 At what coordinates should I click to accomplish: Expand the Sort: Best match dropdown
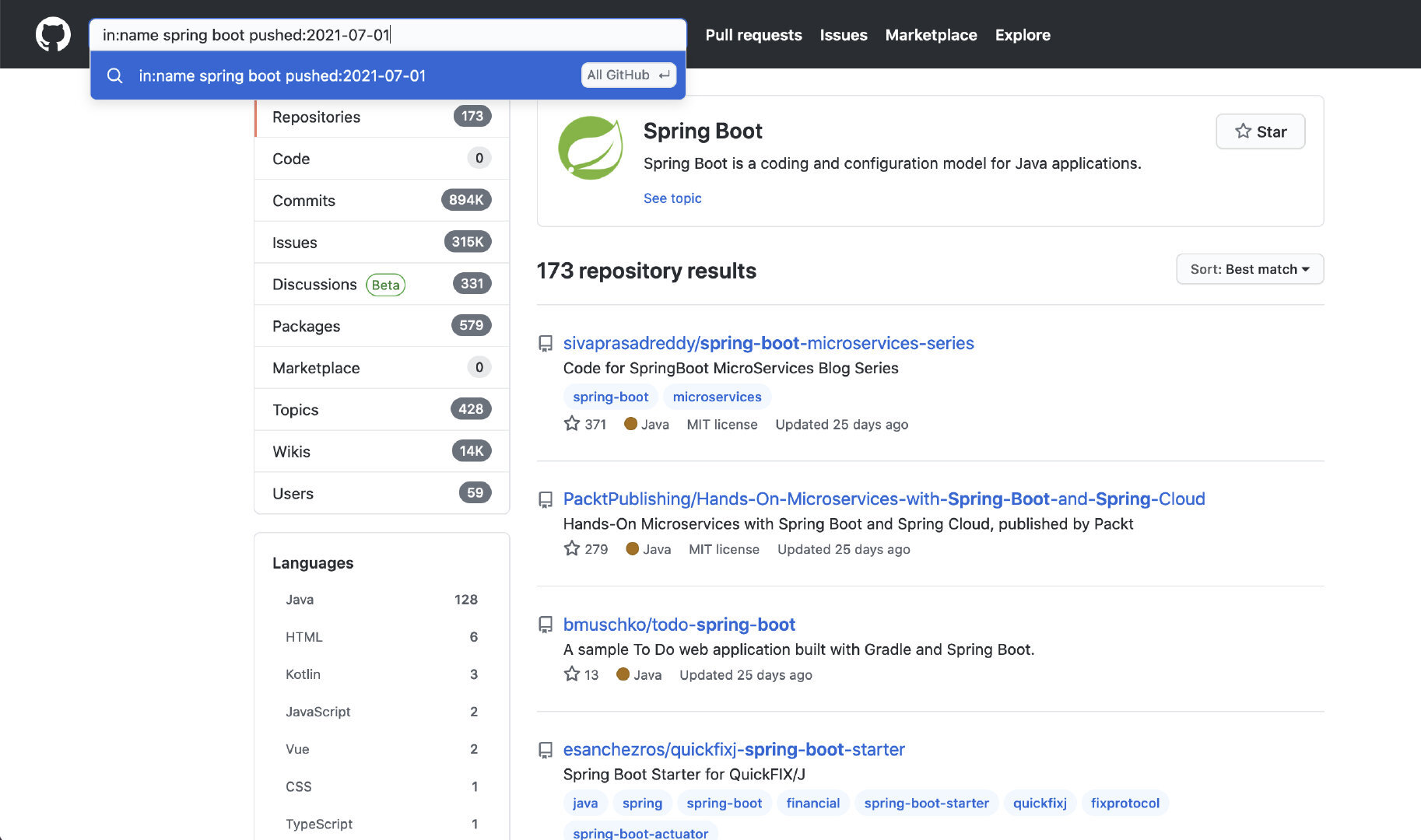1250,269
